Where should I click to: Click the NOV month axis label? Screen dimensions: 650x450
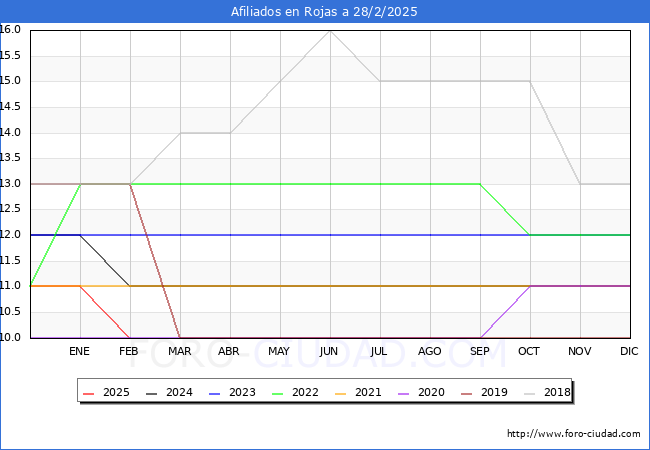[580, 351]
